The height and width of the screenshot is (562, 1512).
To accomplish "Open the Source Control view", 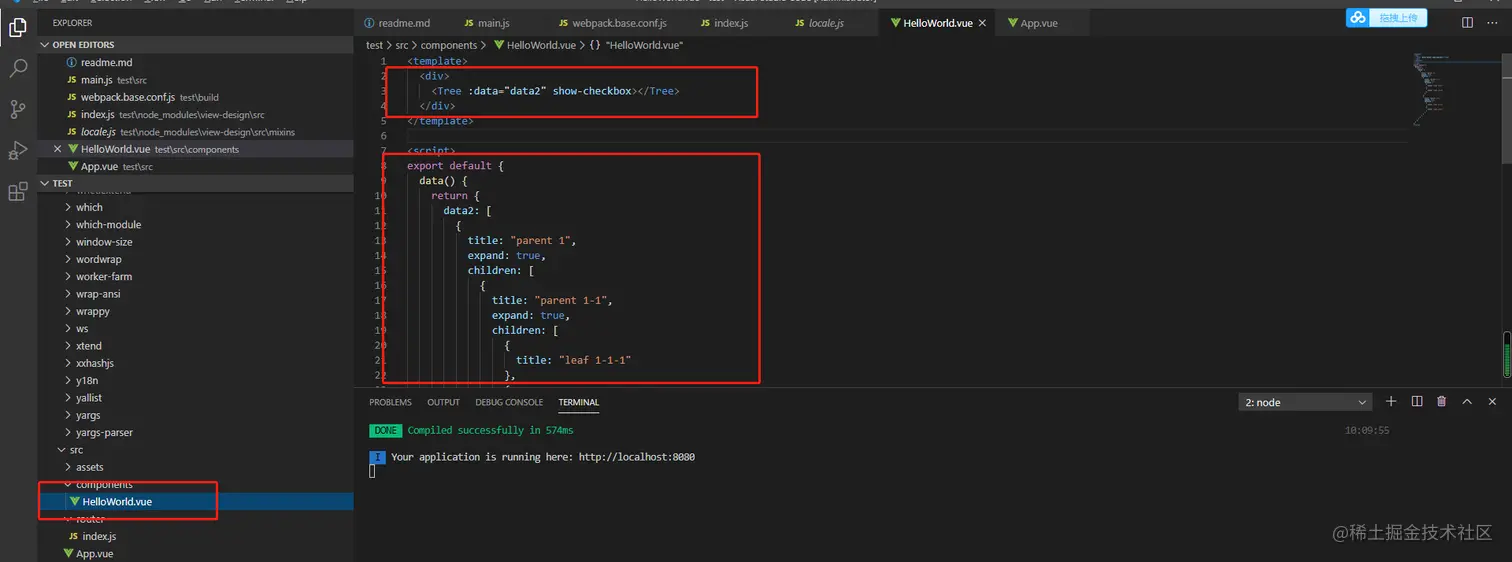I will [17, 109].
